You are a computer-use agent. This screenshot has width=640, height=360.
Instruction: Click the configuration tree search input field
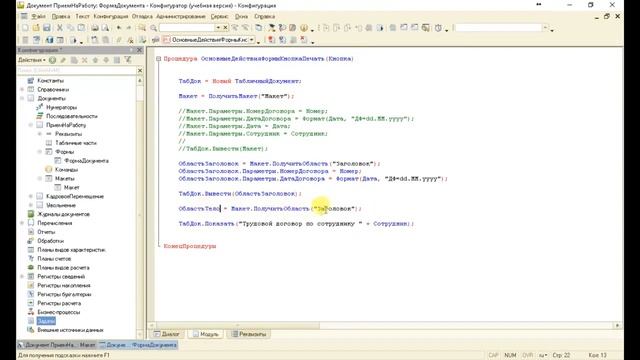(x=76, y=71)
